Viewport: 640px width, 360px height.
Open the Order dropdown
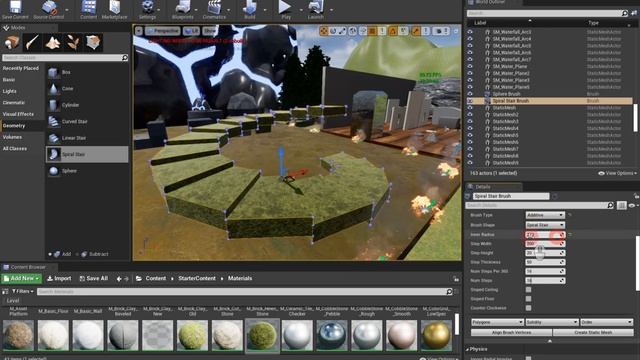tap(607, 322)
